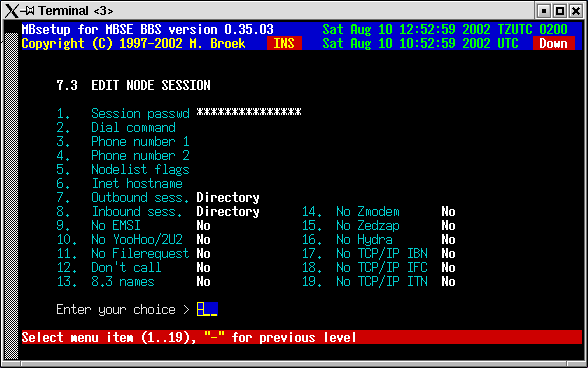Click the Enter your choice input field

click(207, 309)
